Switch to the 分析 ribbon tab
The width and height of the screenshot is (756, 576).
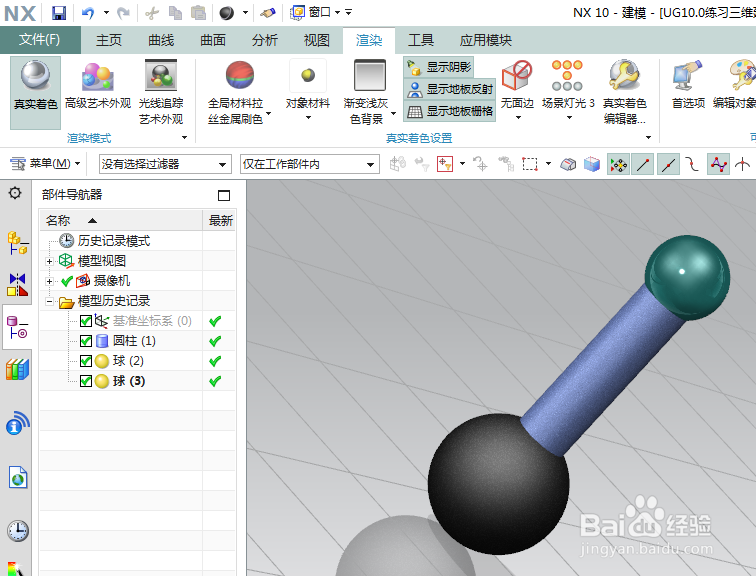point(265,40)
